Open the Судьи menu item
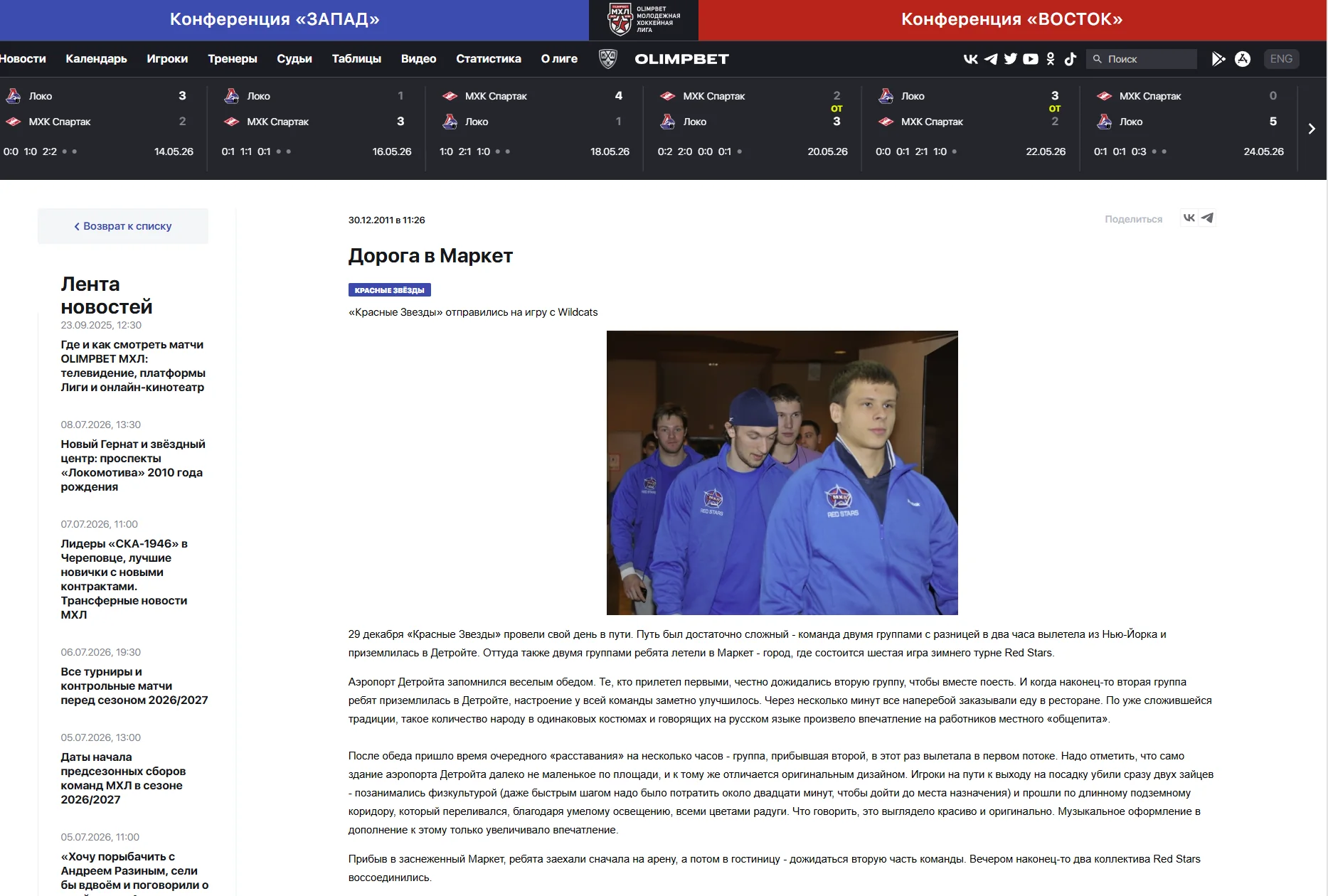 click(x=294, y=59)
